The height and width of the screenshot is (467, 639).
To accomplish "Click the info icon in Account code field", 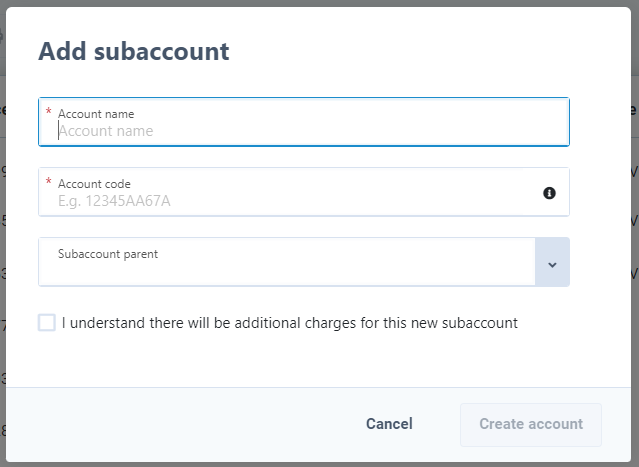I will coord(549,193).
